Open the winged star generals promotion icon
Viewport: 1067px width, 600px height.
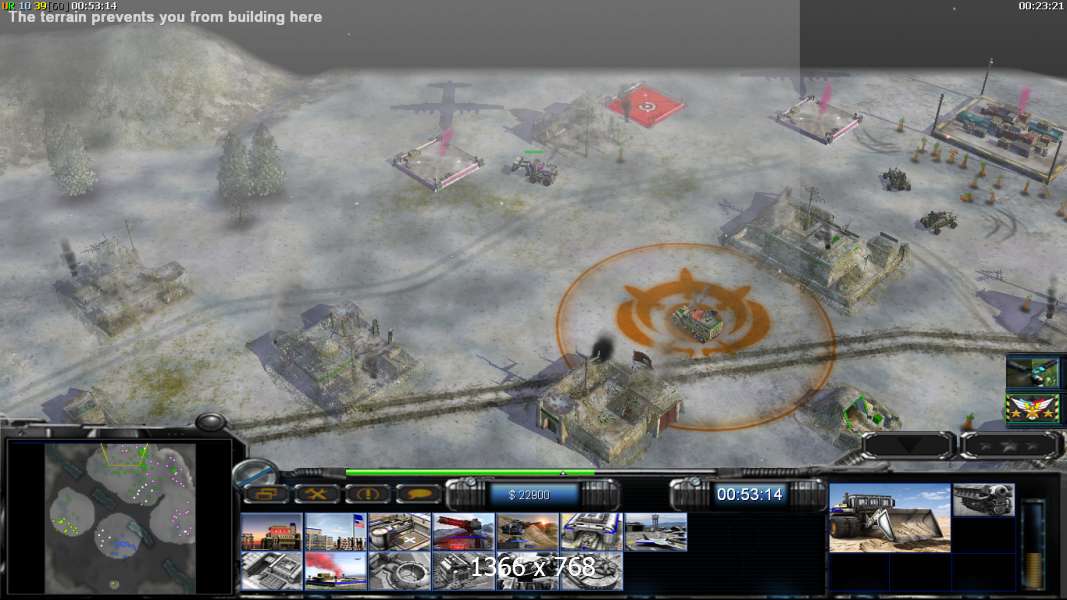[x=1032, y=409]
